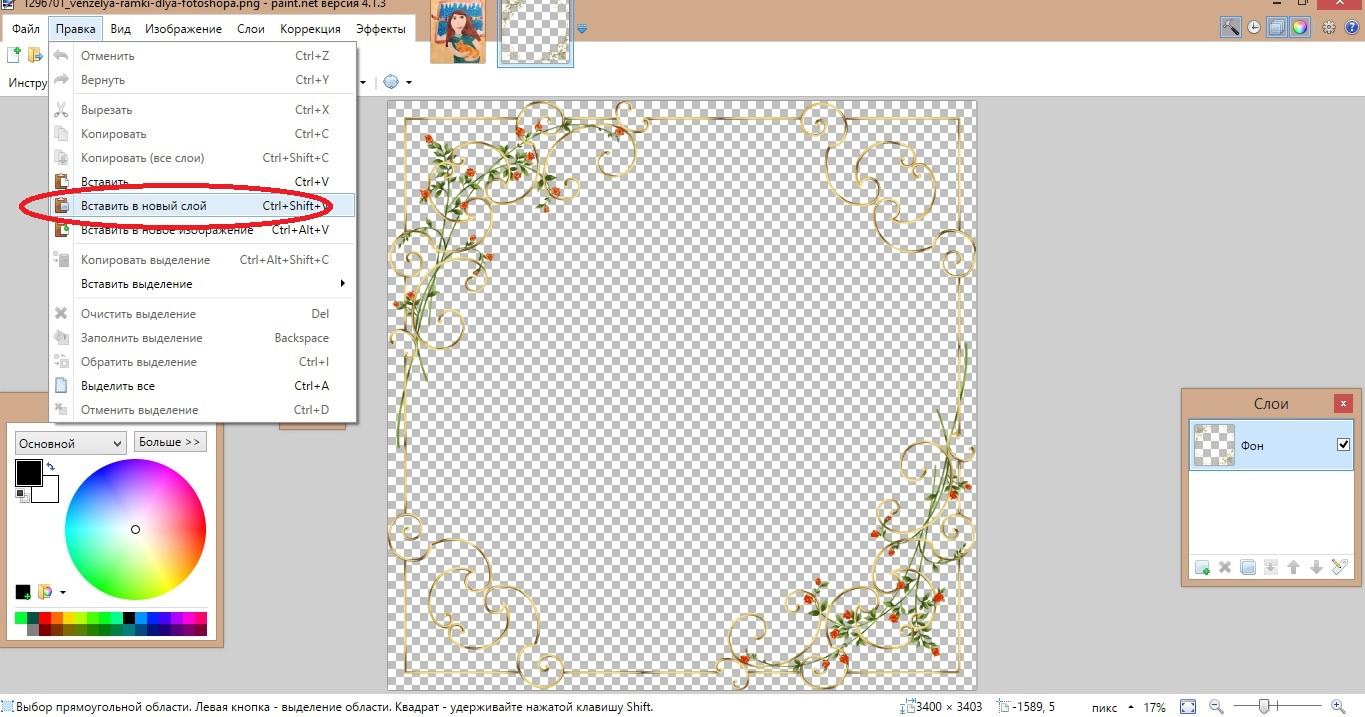Viewport: 1365px width, 717px height.
Task: Uncheck visibility checkbox of Фон layer
Action: click(1343, 445)
